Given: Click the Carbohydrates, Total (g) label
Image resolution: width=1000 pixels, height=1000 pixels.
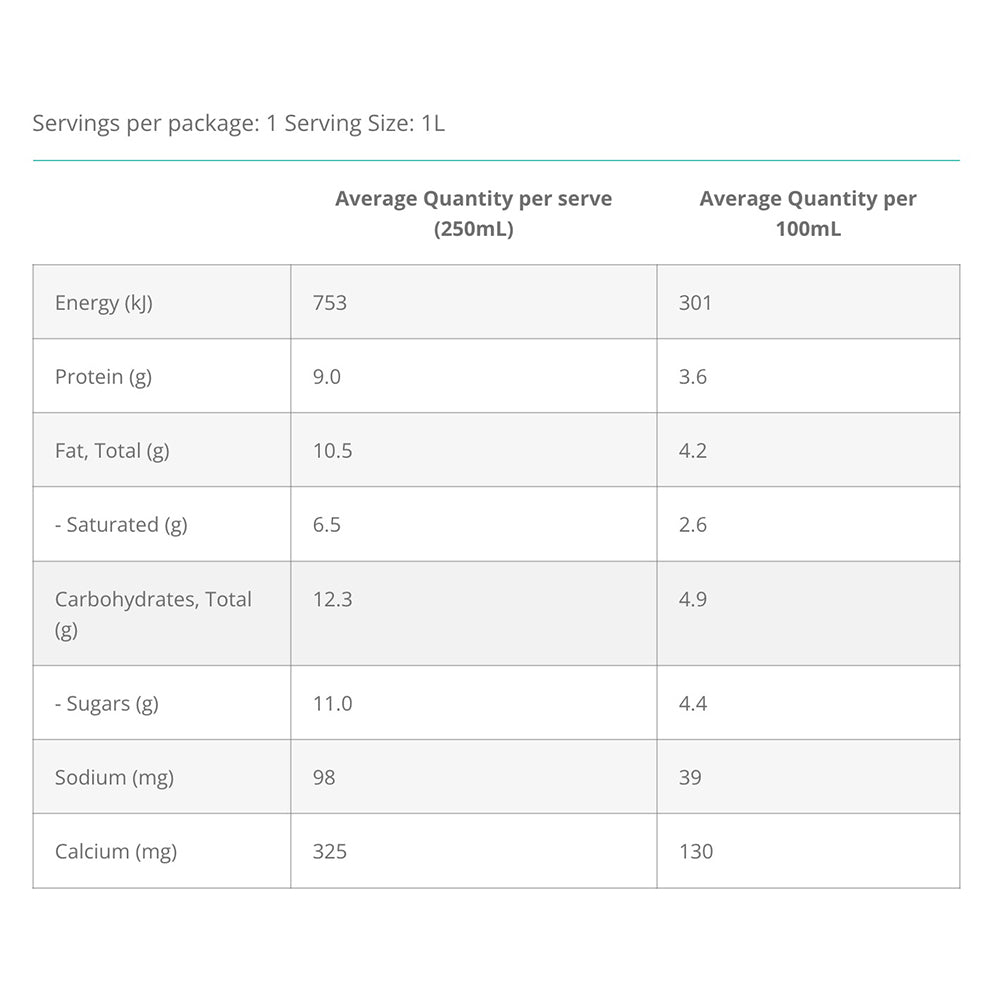Looking at the screenshot, I should coord(153,614).
